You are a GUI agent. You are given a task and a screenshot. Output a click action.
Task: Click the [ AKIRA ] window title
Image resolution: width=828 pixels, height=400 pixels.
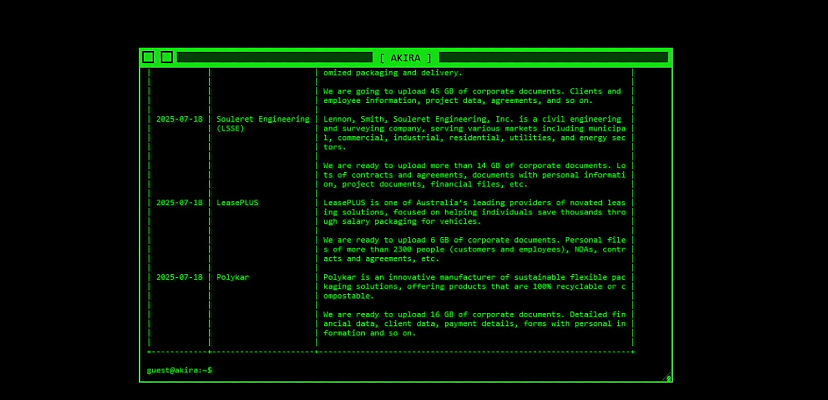tap(406, 58)
